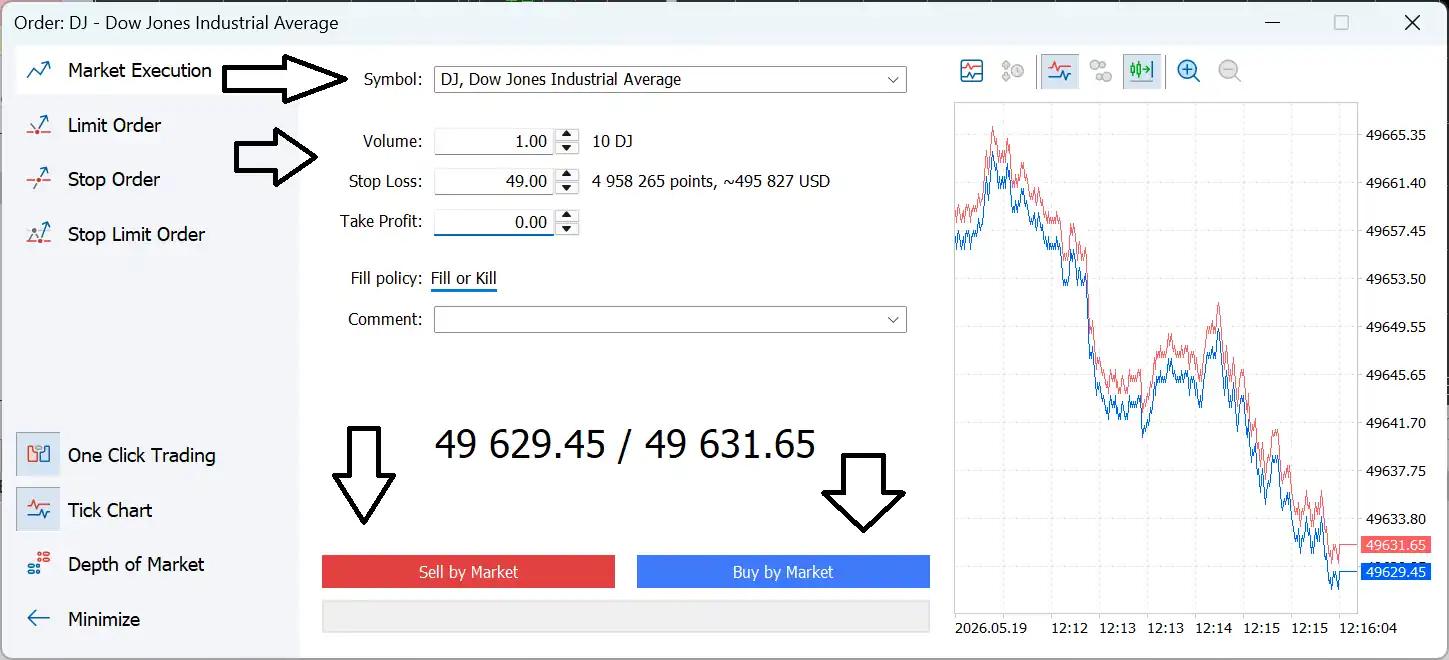Click the Stop Order icon
1449x660 pixels.
[x=39, y=180]
